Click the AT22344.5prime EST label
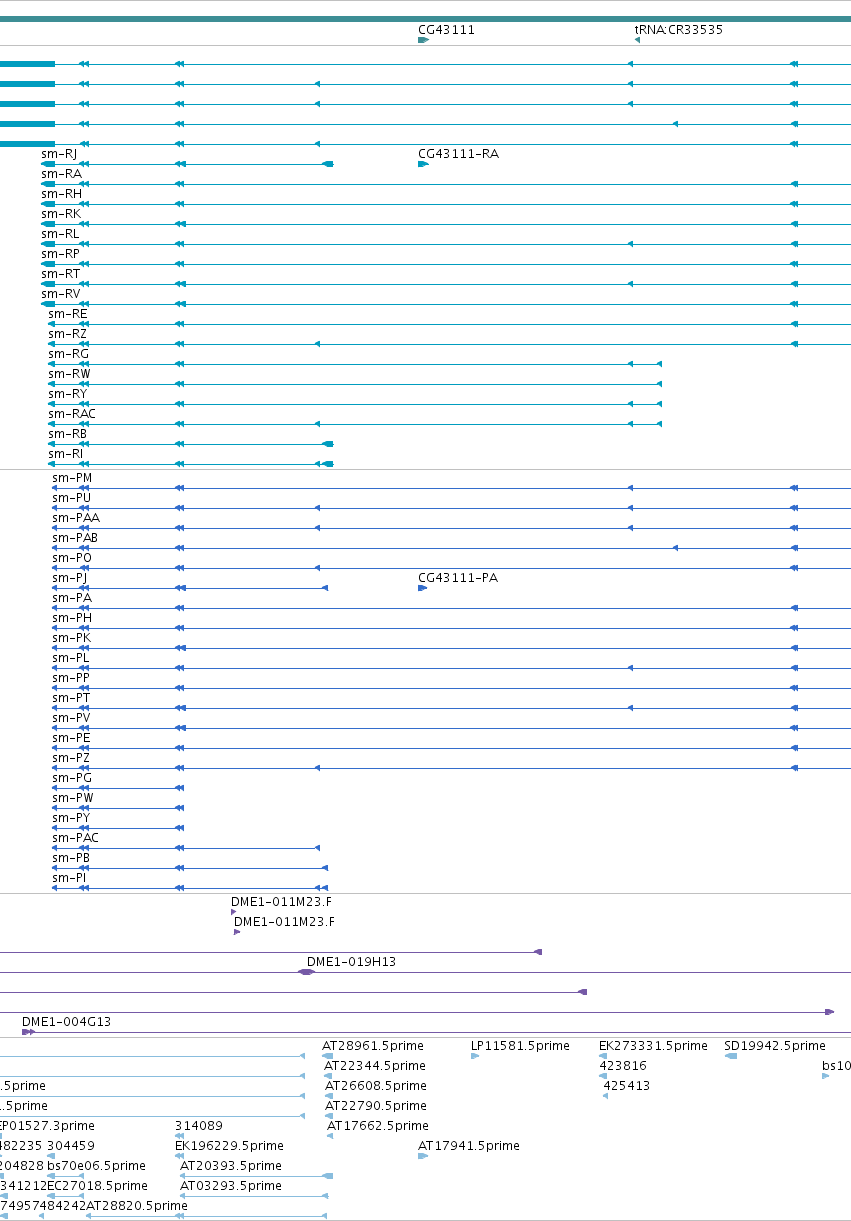 click(375, 1066)
